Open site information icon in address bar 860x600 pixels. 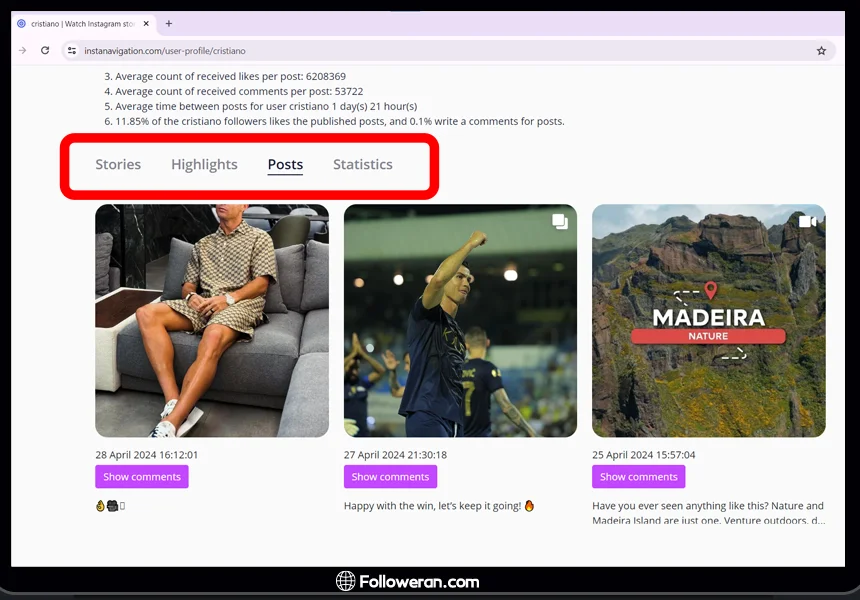click(72, 50)
